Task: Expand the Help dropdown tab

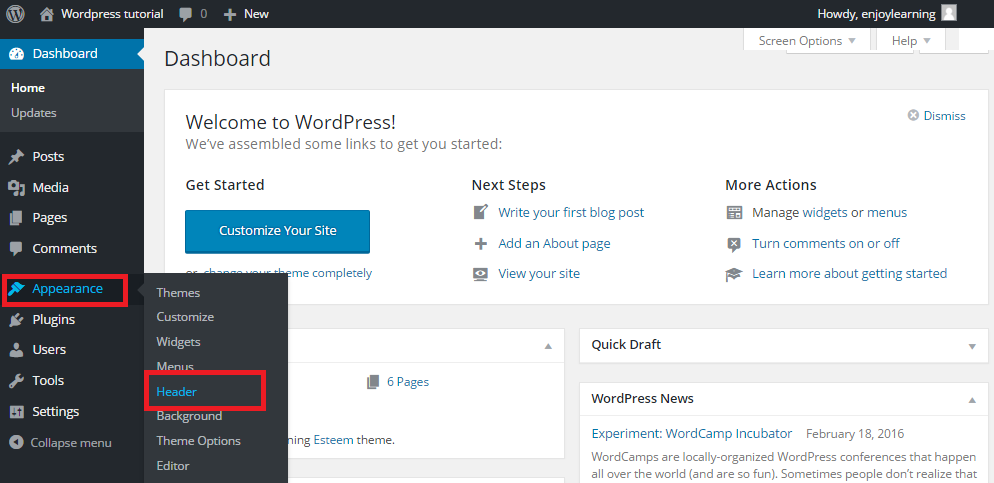Action: point(911,41)
